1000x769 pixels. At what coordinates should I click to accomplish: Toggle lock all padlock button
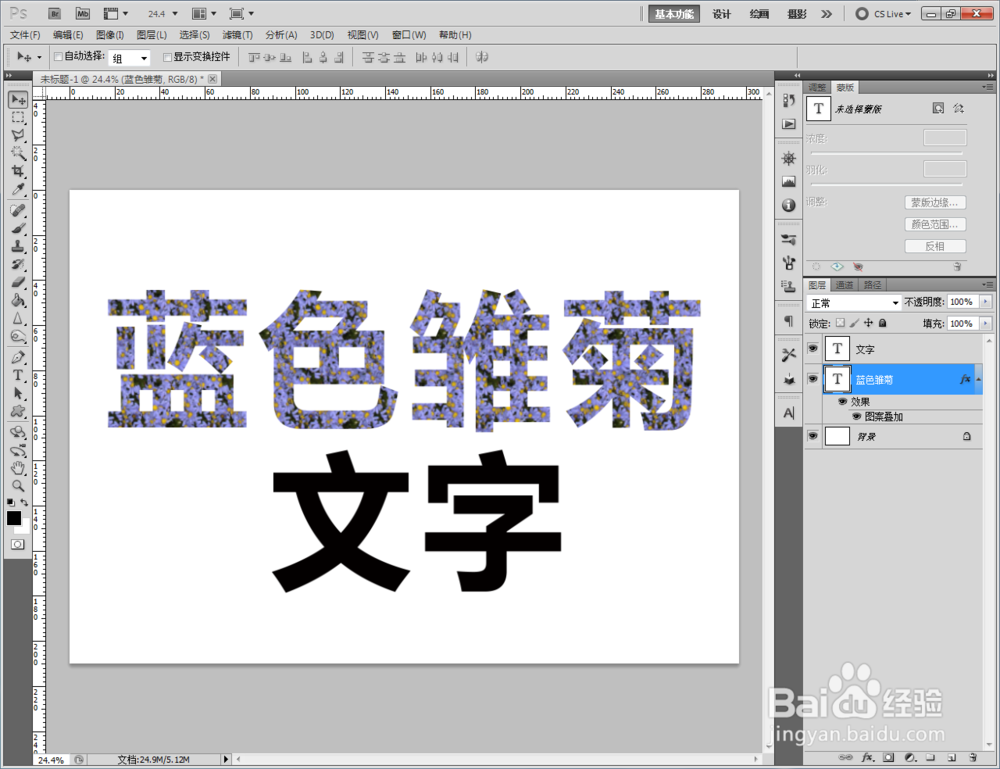tap(883, 323)
